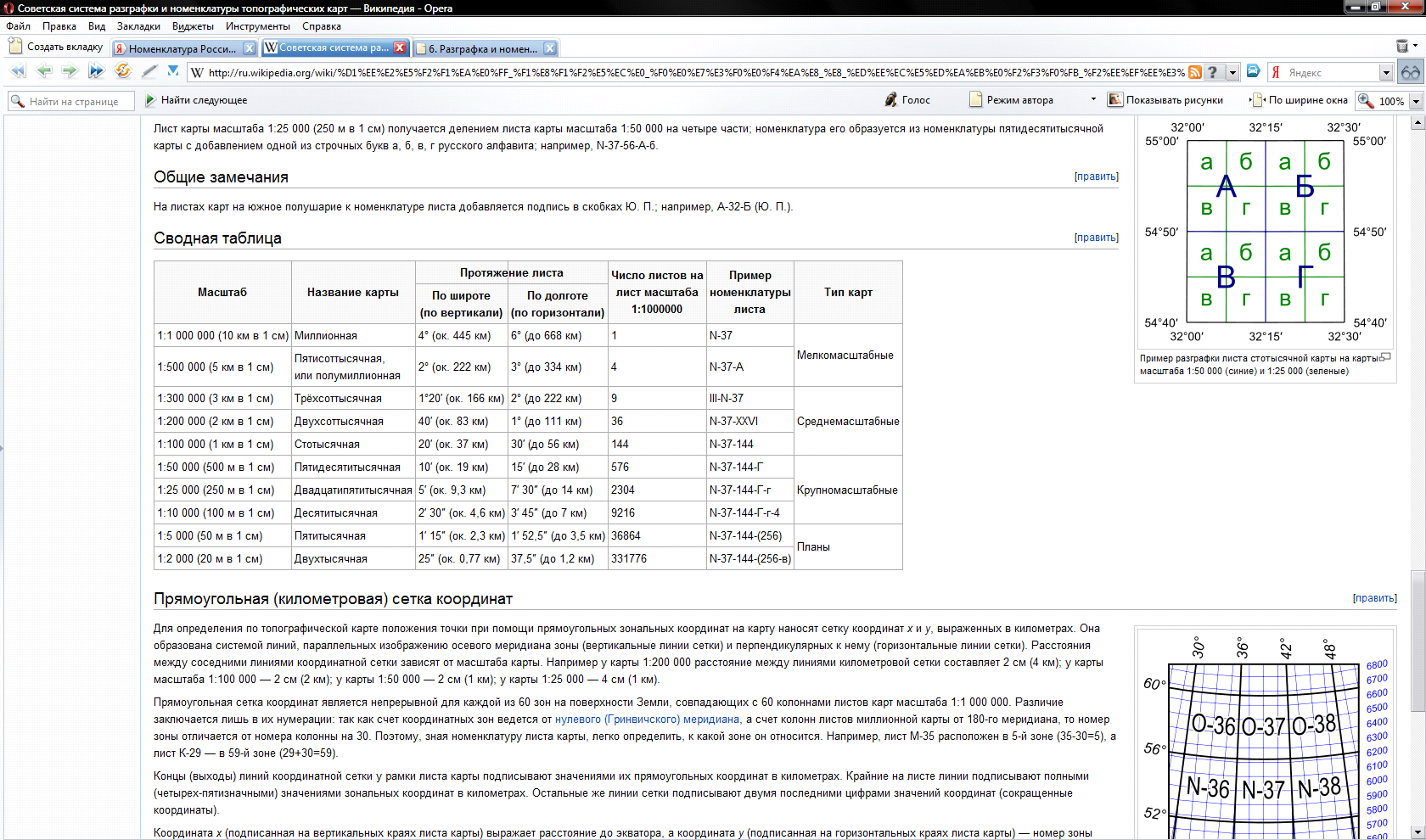Click the pencil Wand icon in toolbar
This screenshot has height=840, width=1426.
149,71
